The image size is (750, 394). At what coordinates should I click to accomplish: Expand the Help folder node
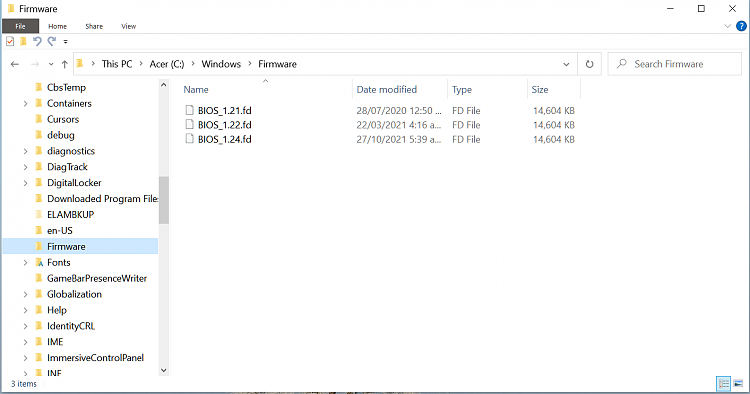coord(25,310)
